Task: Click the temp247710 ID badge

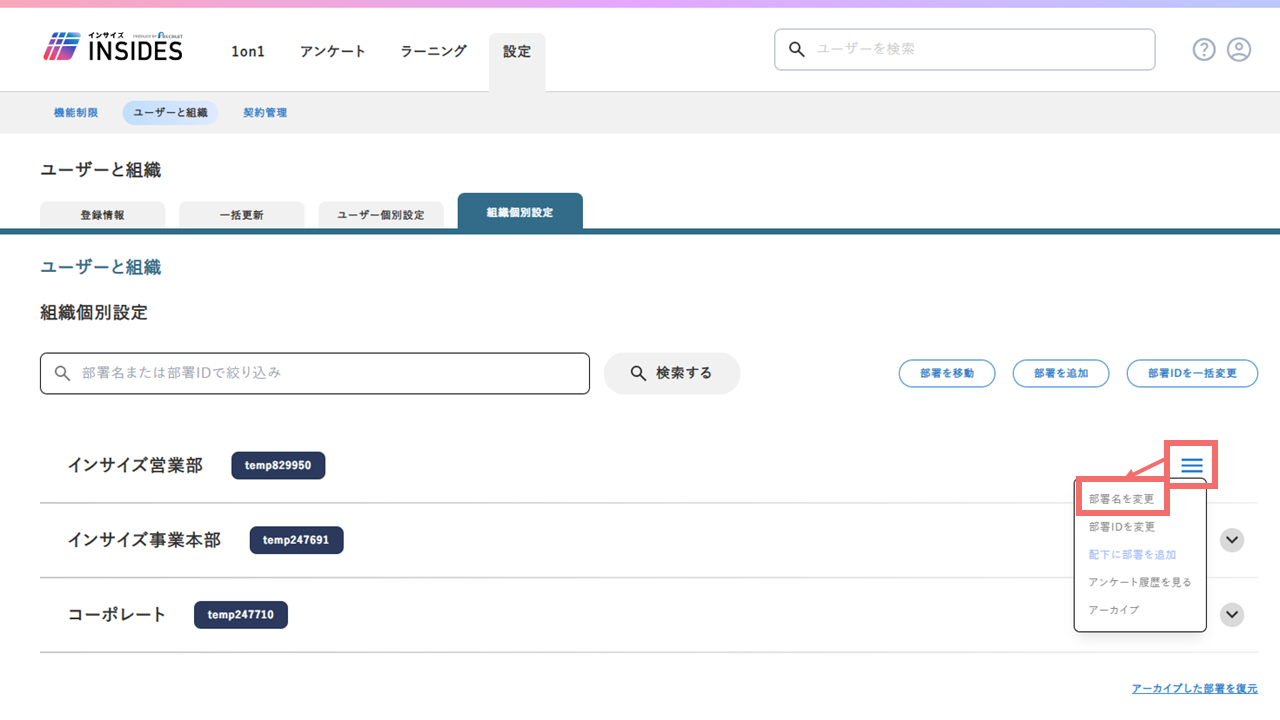Action: 241,614
